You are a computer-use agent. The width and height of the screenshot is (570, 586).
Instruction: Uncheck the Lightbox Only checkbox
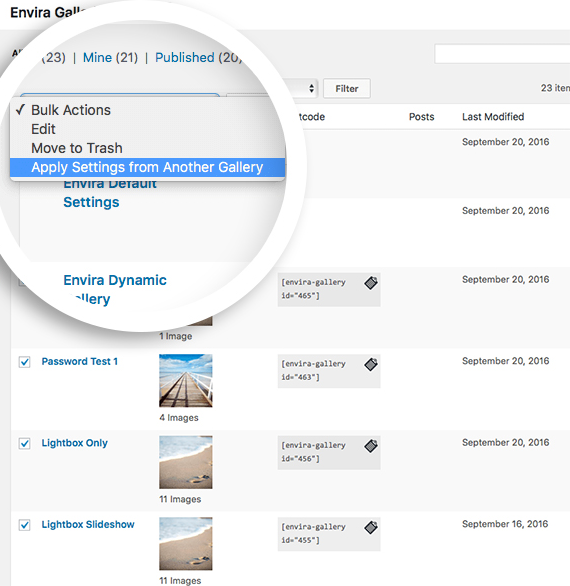pyautogui.click(x=25, y=443)
